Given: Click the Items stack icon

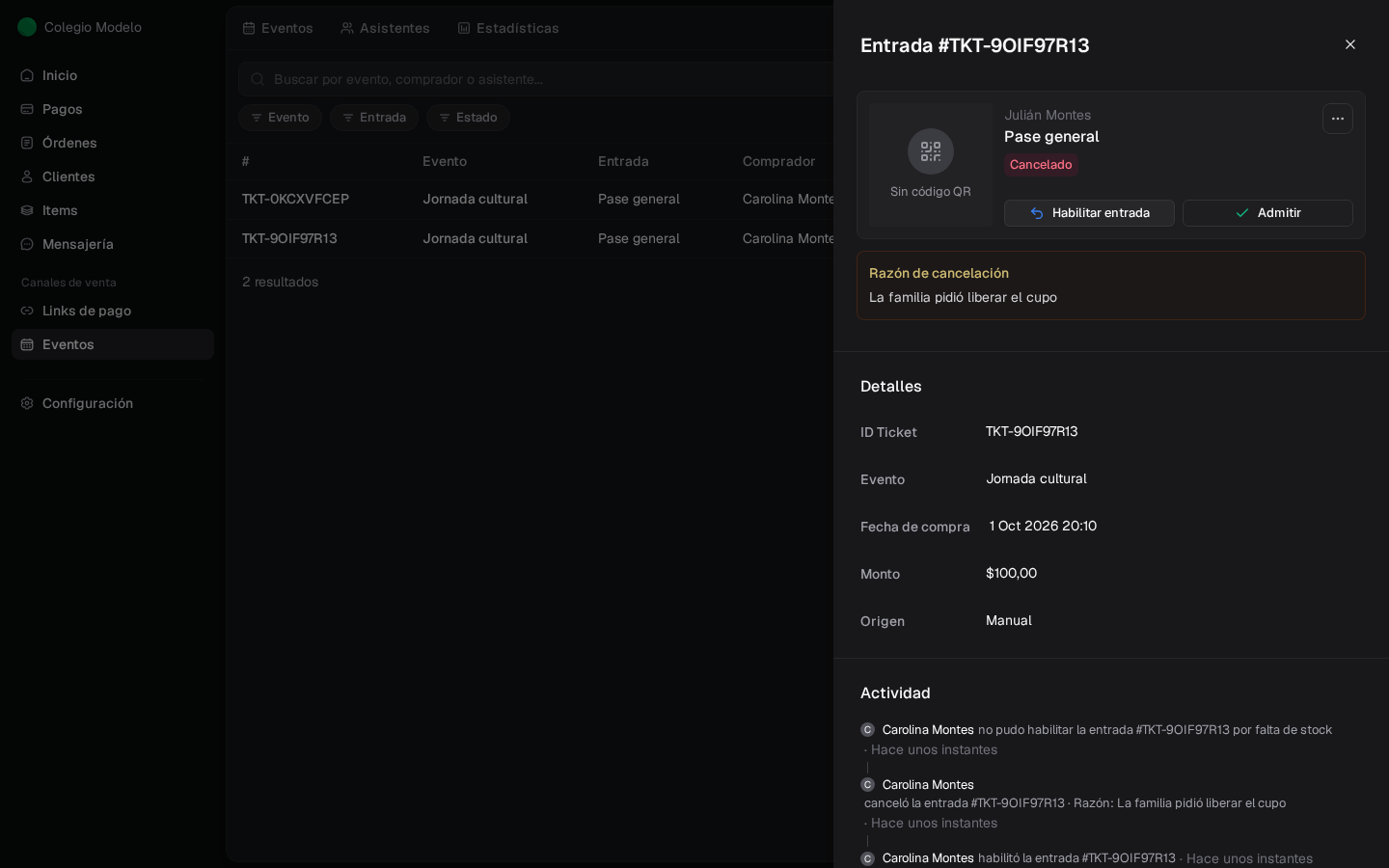Looking at the screenshot, I should coord(27,210).
